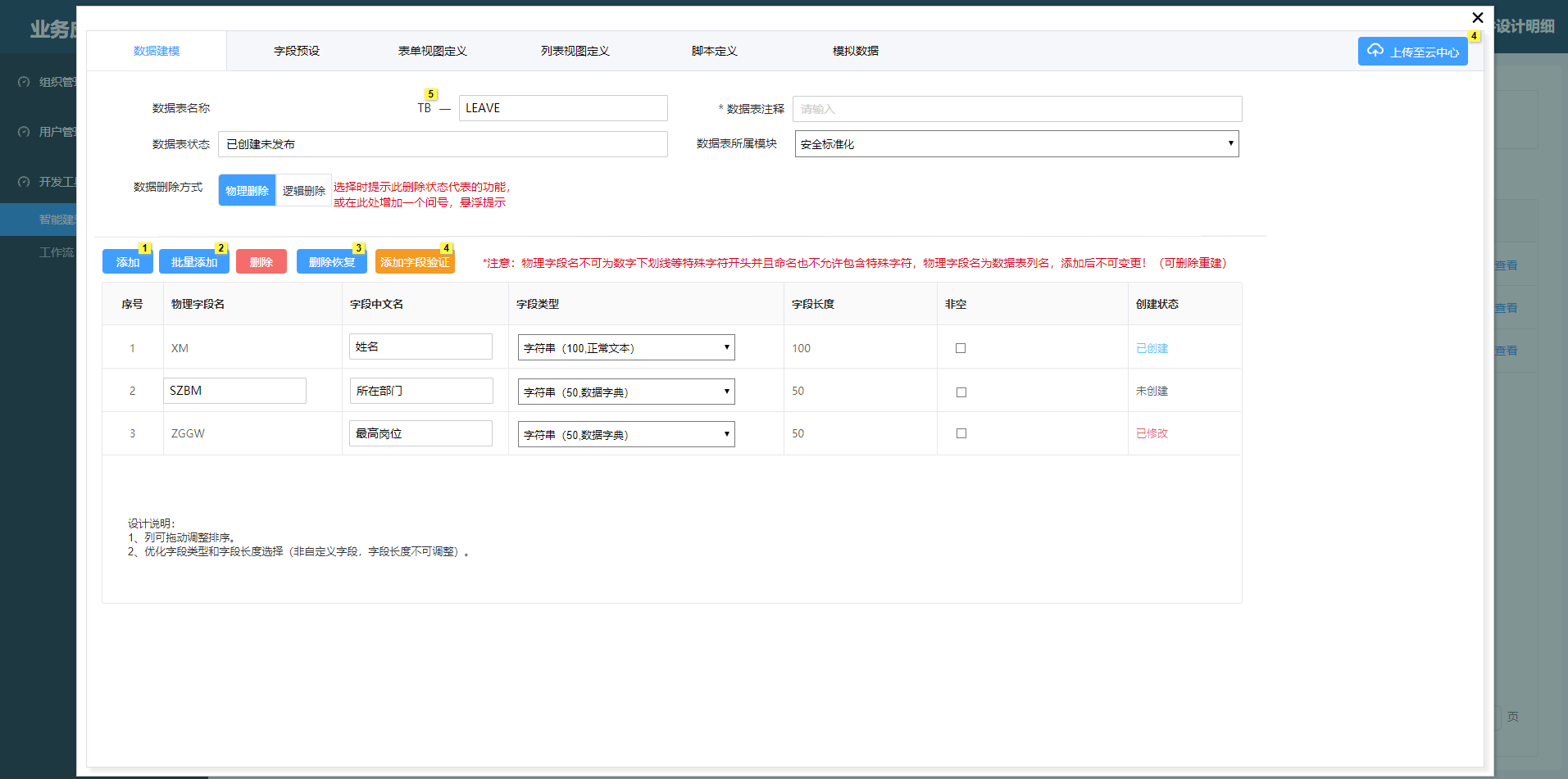Click the 添加 button
The height and width of the screenshot is (779, 1568).
click(128, 261)
